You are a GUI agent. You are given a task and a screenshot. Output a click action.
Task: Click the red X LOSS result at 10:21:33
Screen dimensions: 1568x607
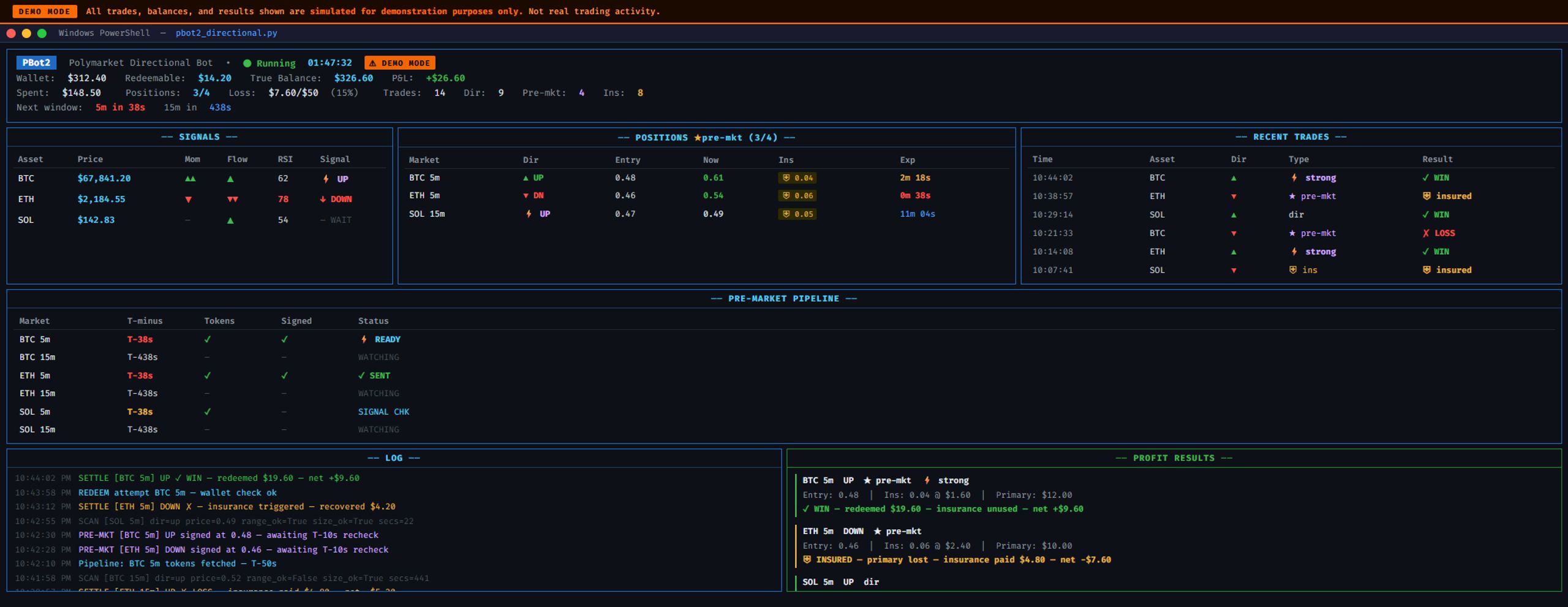[x=1439, y=233]
